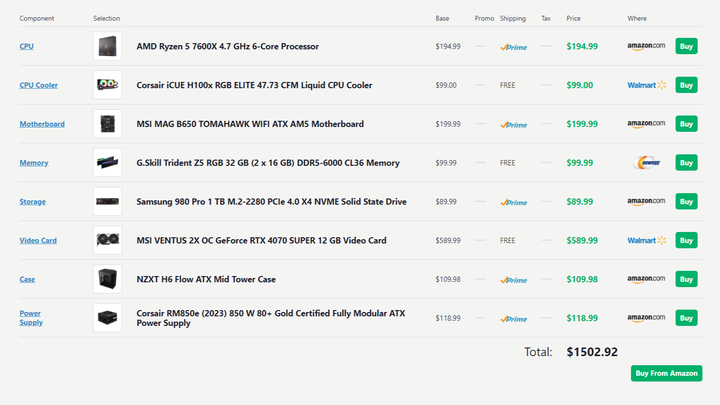The height and width of the screenshot is (405, 720).
Task: Click the Amazon logo in the Motherboard row
Action: pos(646,124)
